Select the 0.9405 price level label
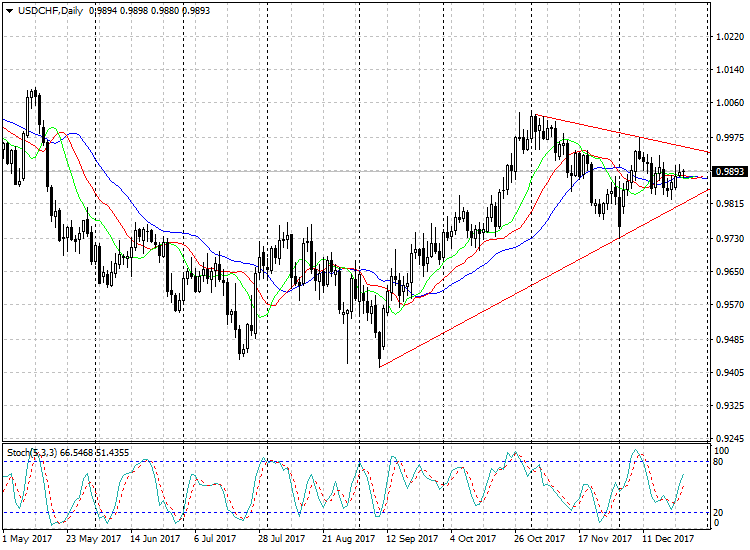Image resolution: width=750 pixels, height=550 pixels. [730, 373]
